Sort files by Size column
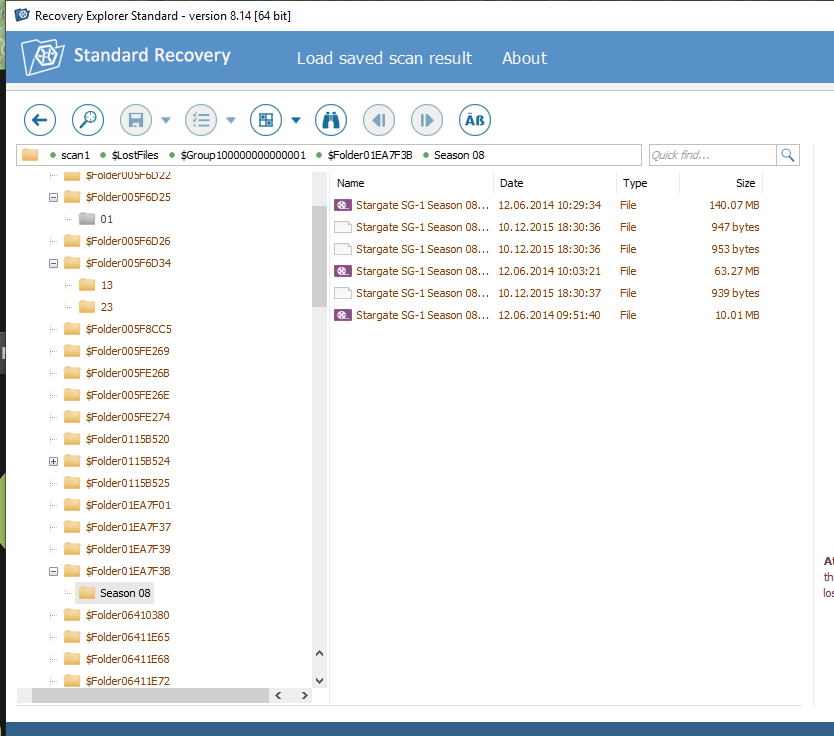834x736 pixels. [x=721, y=183]
